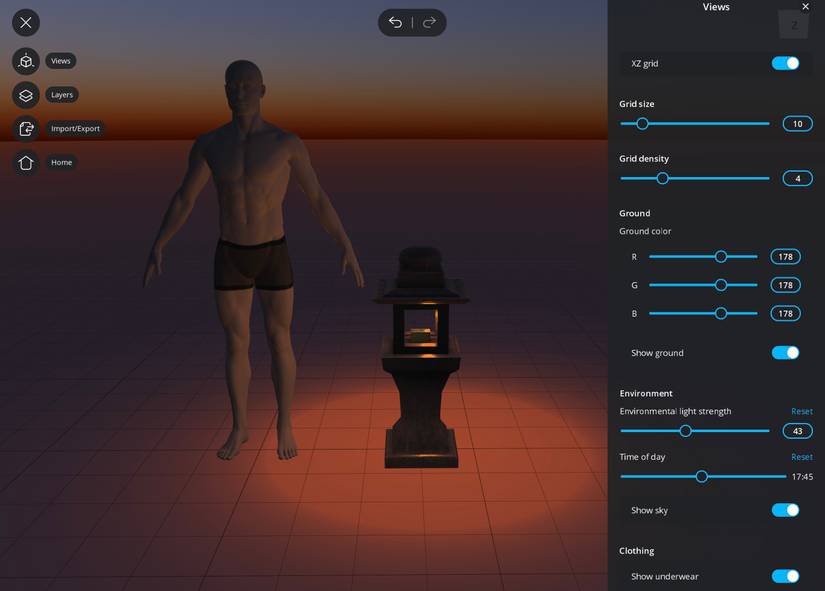This screenshot has height=591, width=825.
Task: Select the Views label button
Action: (61, 61)
